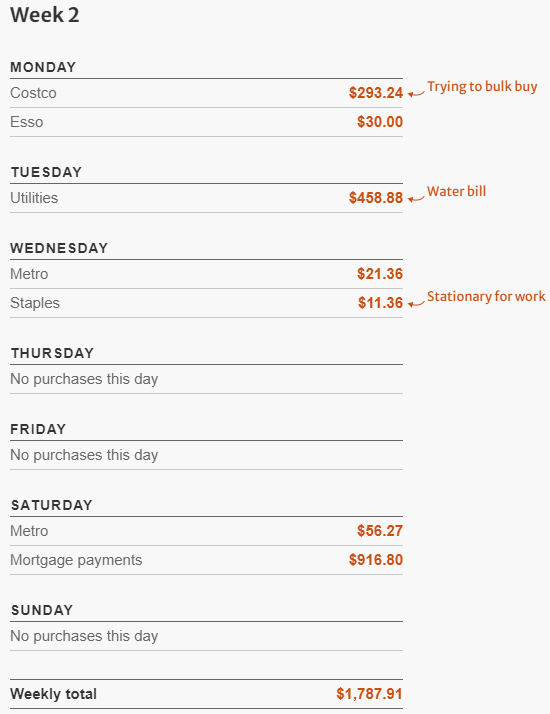
Task: Click the Thursday day header
Action: [x=52, y=353]
